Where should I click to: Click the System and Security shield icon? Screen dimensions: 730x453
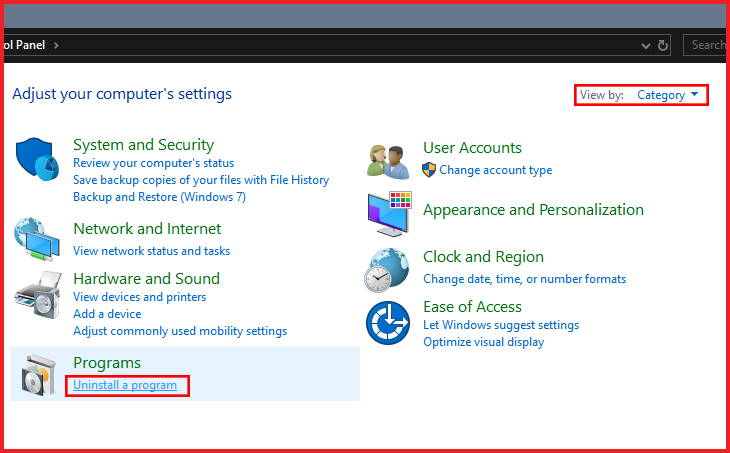(37, 159)
